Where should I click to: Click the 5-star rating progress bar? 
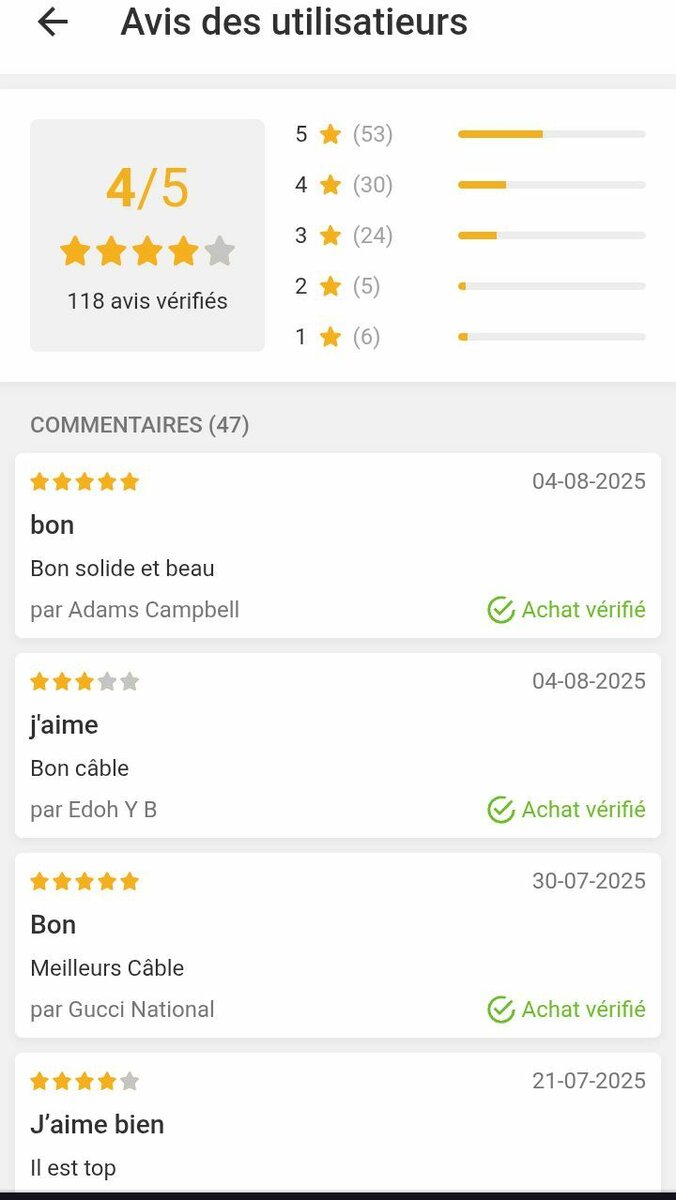[551, 133]
